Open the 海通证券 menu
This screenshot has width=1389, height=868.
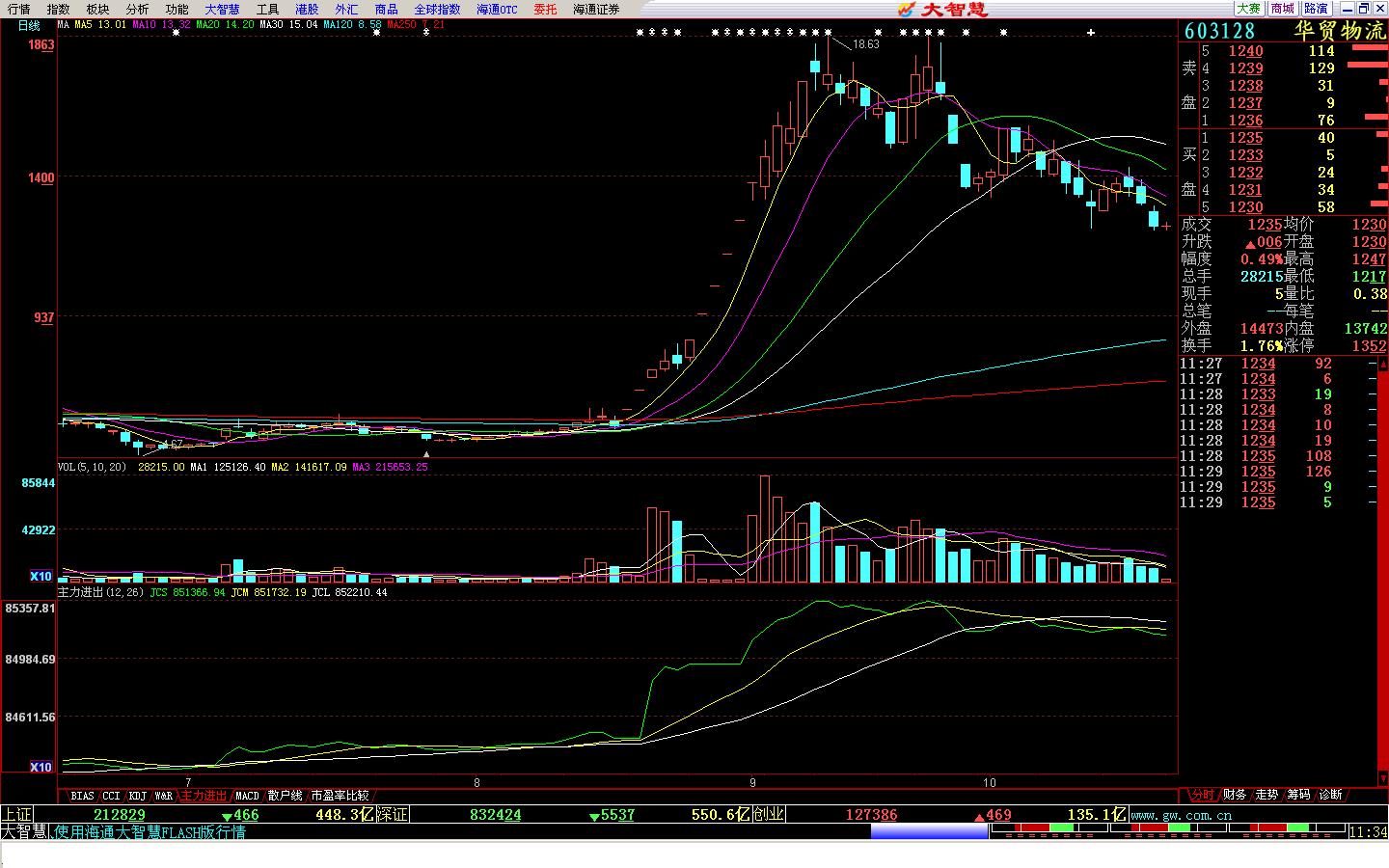(596, 9)
